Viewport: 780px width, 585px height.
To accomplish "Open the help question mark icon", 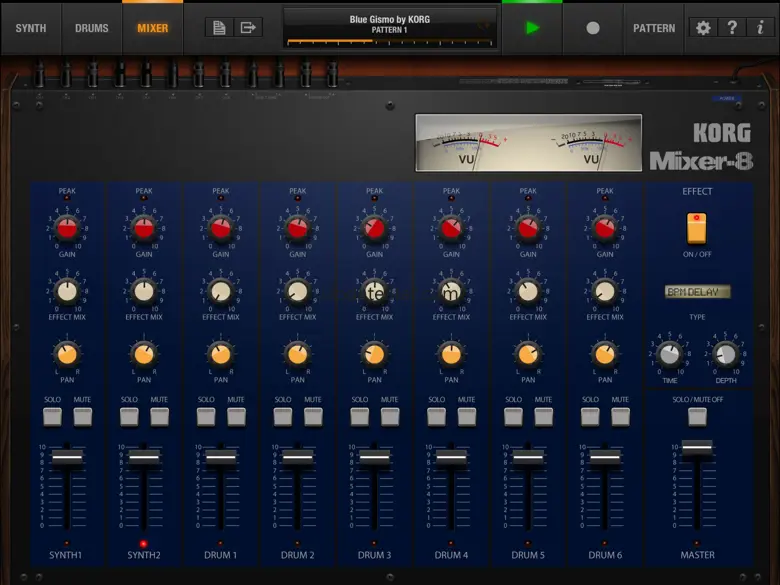I will [x=732, y=28].
